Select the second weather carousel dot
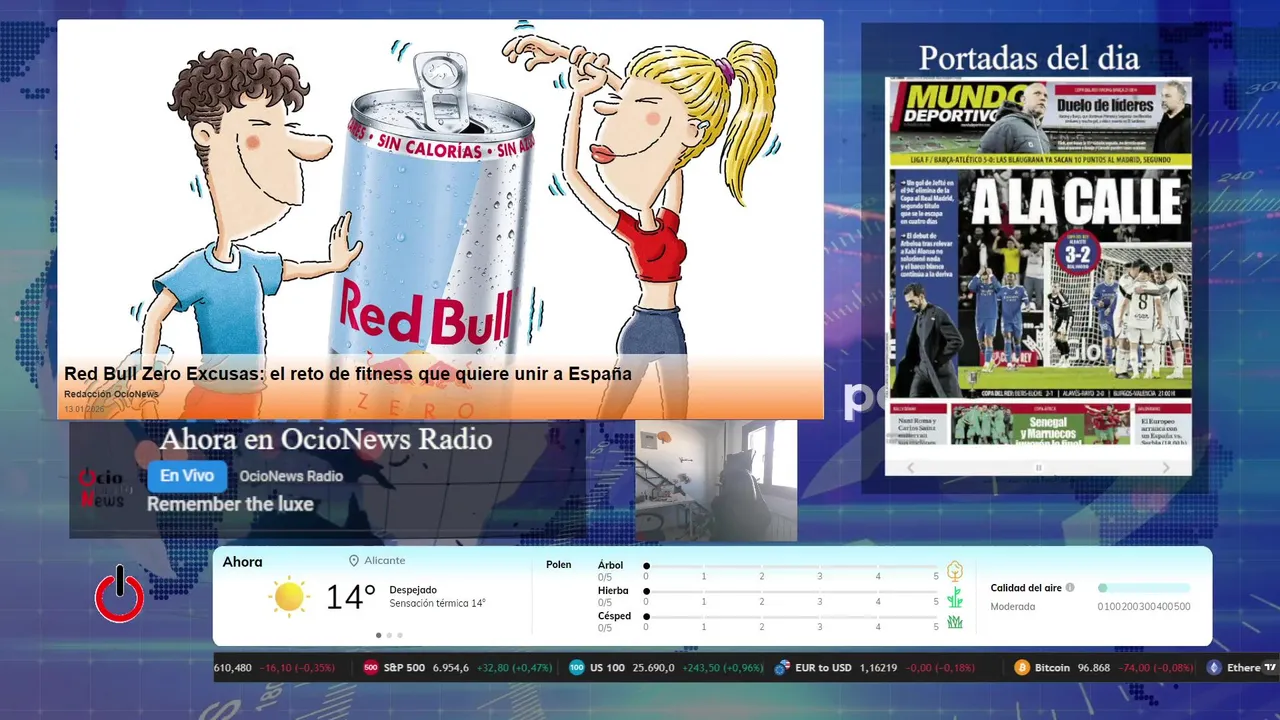 click(x=389, y=635)
